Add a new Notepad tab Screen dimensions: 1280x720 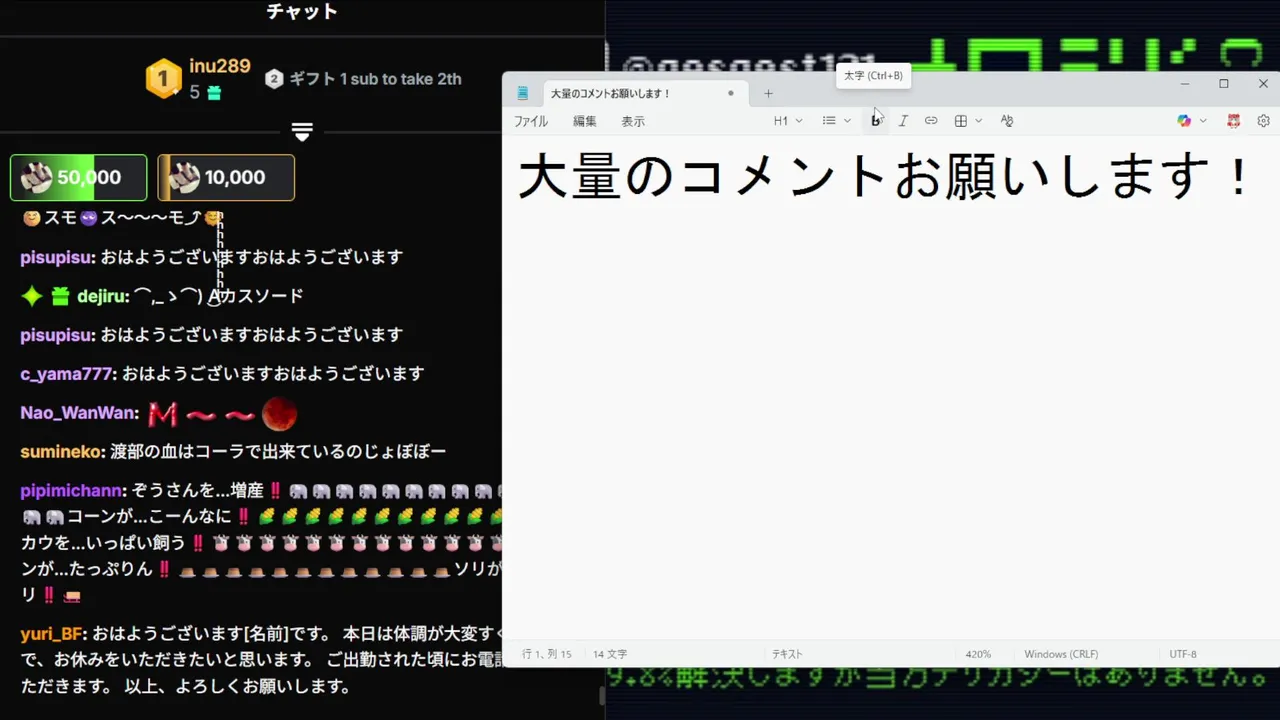click(x=768, y=93)
